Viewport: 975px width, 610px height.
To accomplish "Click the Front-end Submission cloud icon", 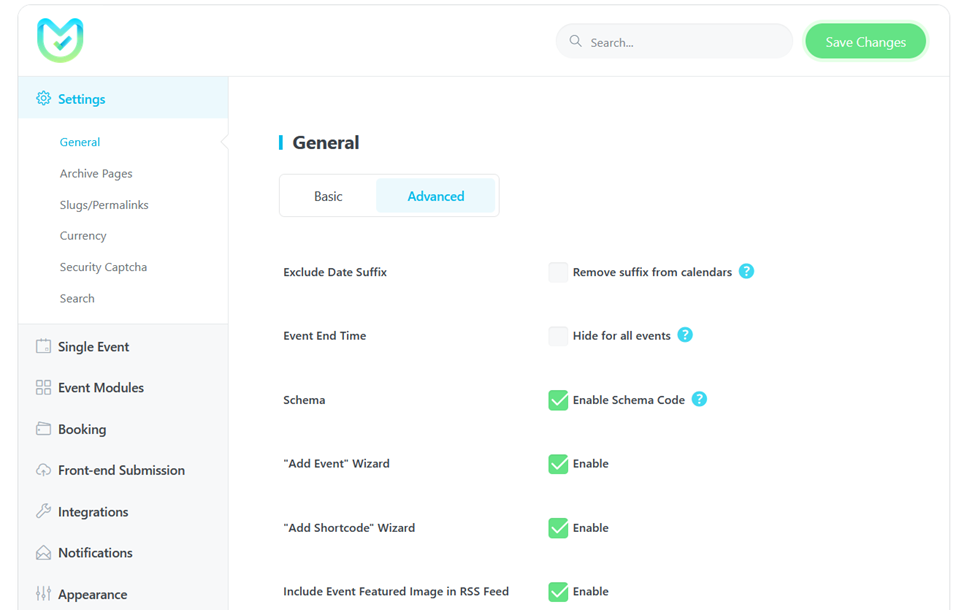I will point(43,470).
